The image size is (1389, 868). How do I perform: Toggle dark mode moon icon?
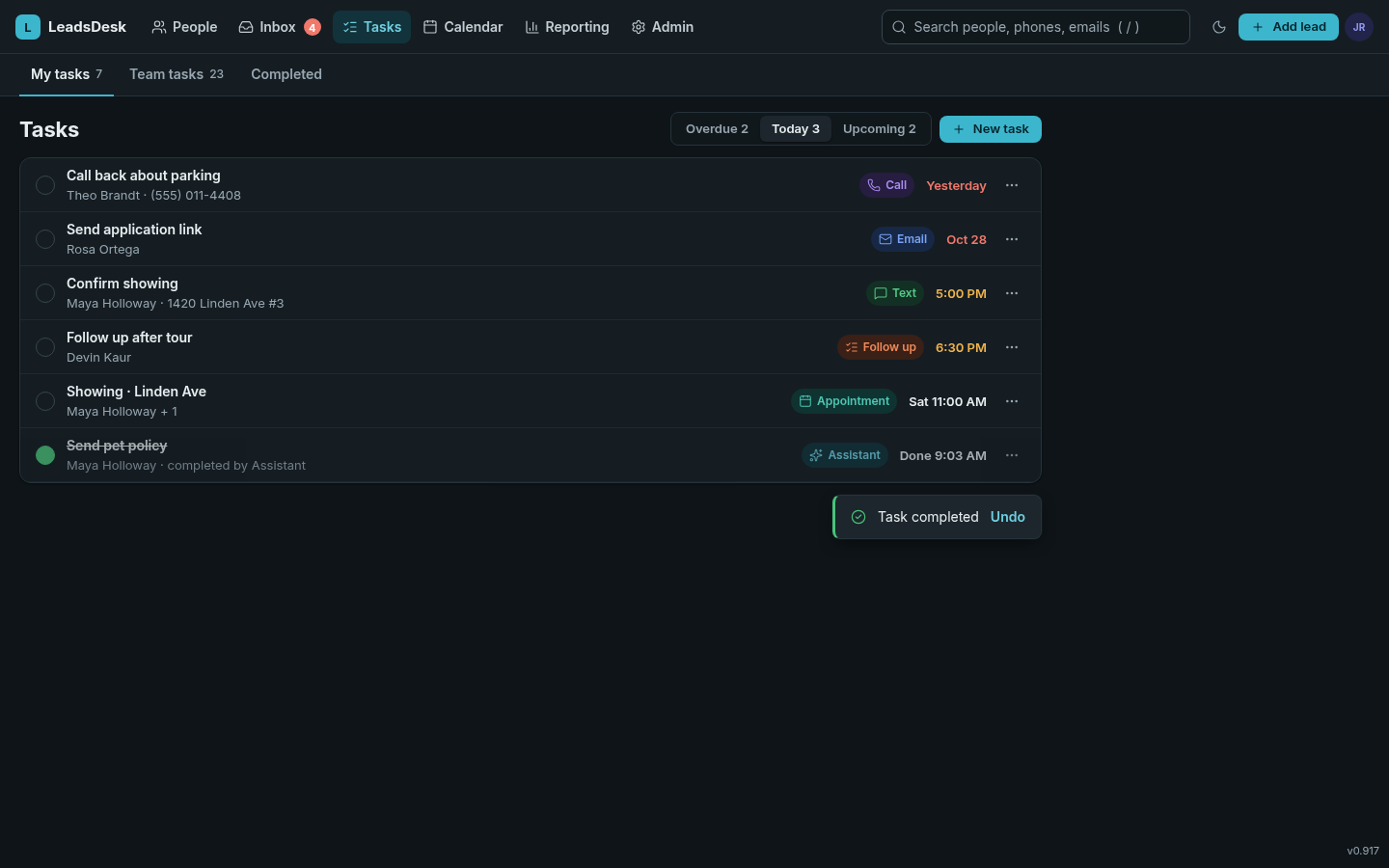1219,27
